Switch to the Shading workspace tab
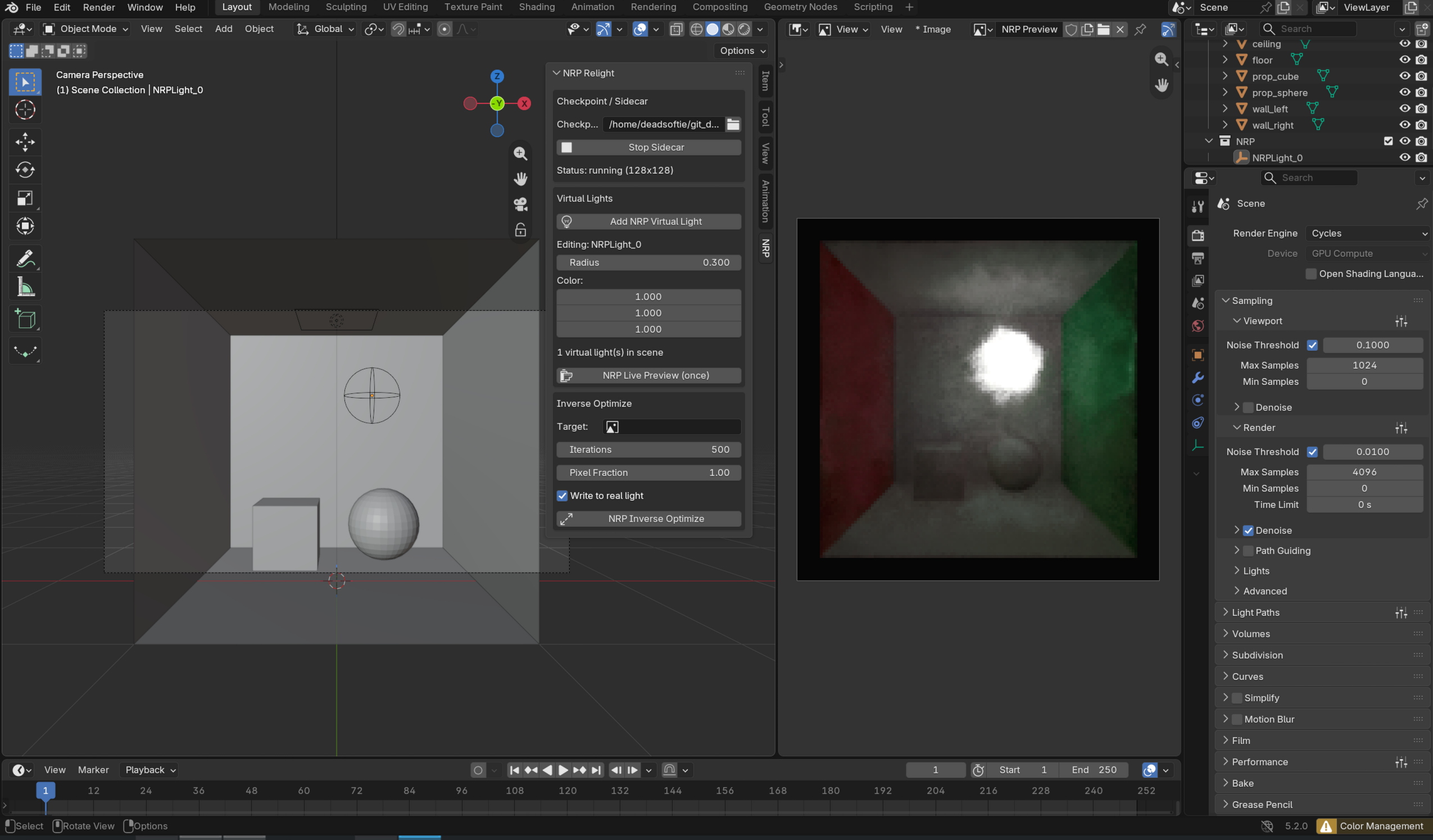The image size is (1433, 840). pos(536,7)
